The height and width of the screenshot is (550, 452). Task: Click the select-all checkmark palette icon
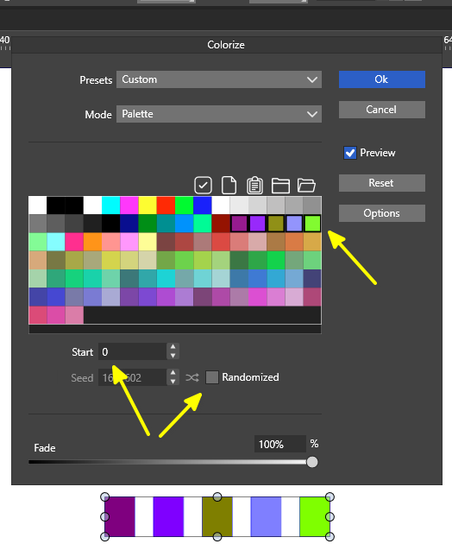[x=203, y=185]
